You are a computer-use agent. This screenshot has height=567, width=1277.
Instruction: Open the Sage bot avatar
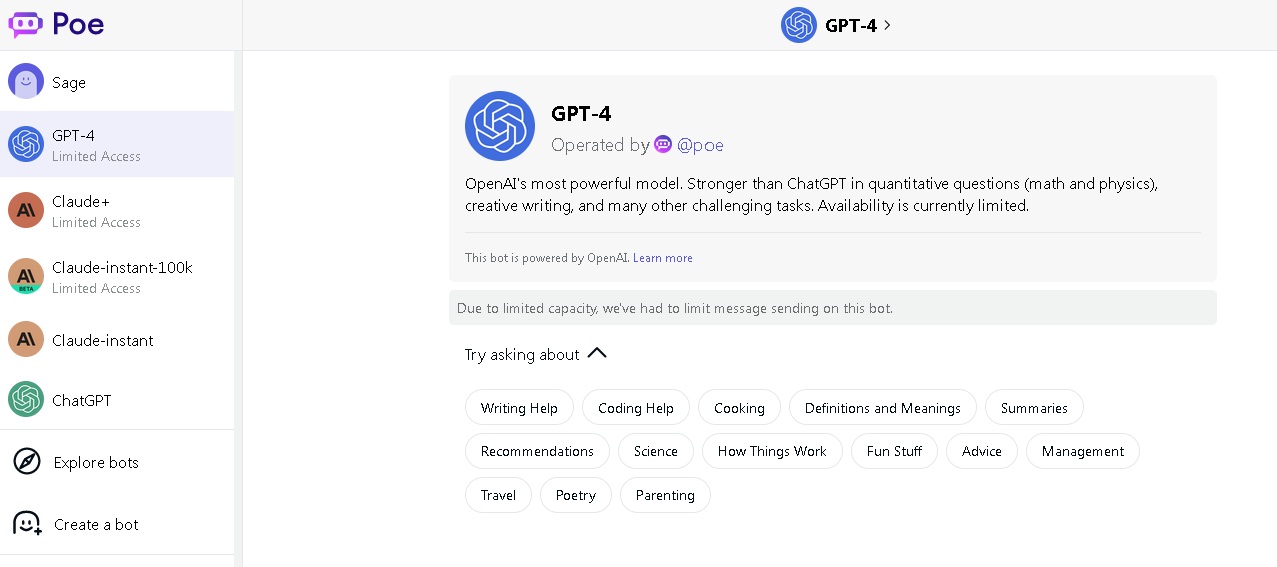coord(26,81)
